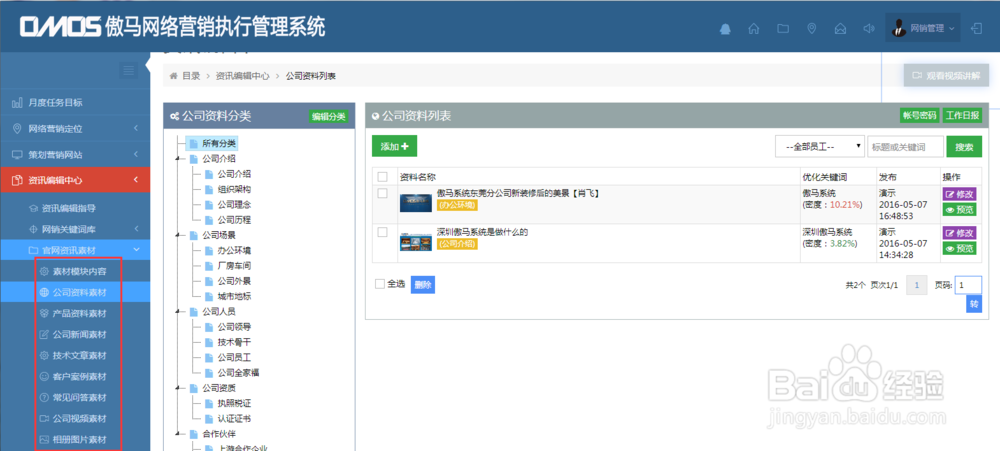1000x451 pixels.
Task: Open 常见问答素材 menu item
Action: tap(75, 397)
